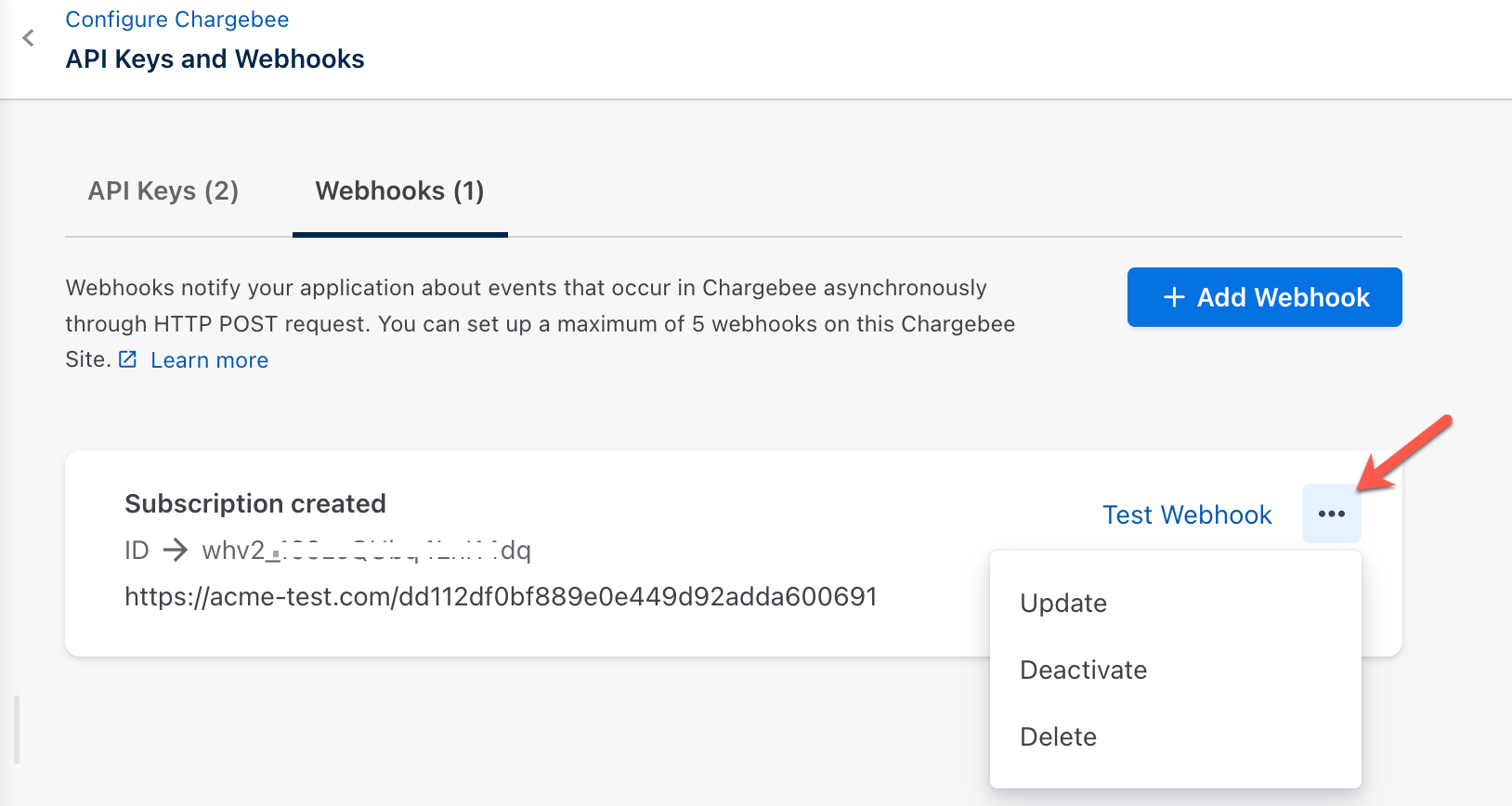
Task: Click the small vertical scrollbar at left edge
Action: click(x=17, y=729)
